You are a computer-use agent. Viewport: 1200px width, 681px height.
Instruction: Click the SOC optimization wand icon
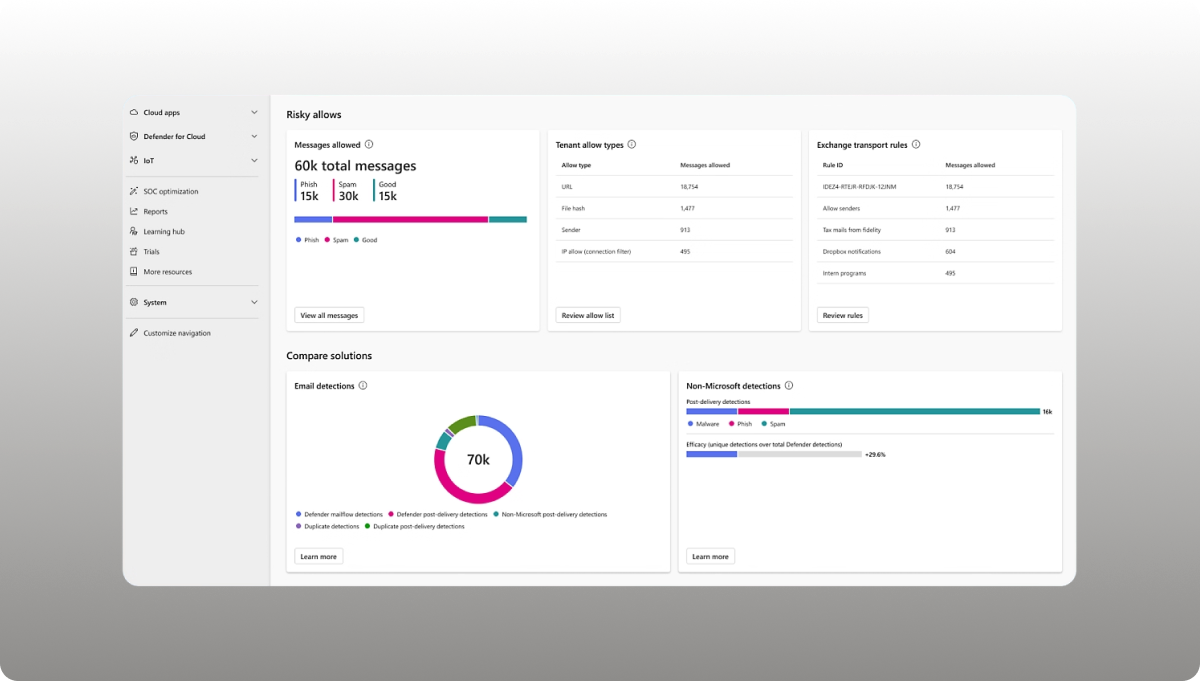click(x=134, y=191)
